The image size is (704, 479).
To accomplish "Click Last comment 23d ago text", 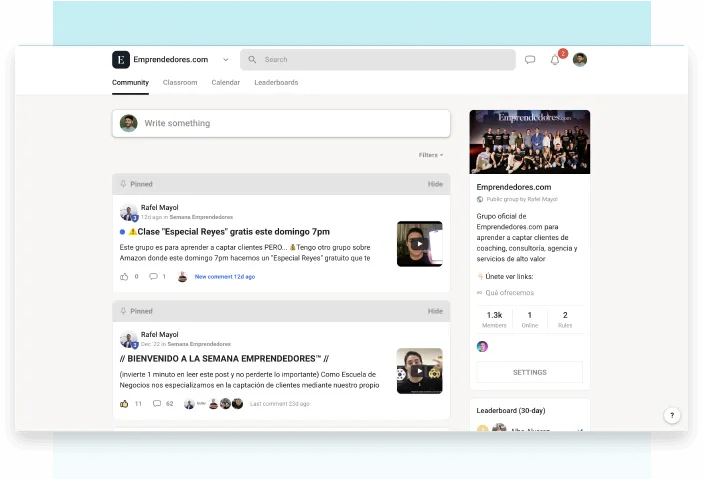I will pos(280,404).
